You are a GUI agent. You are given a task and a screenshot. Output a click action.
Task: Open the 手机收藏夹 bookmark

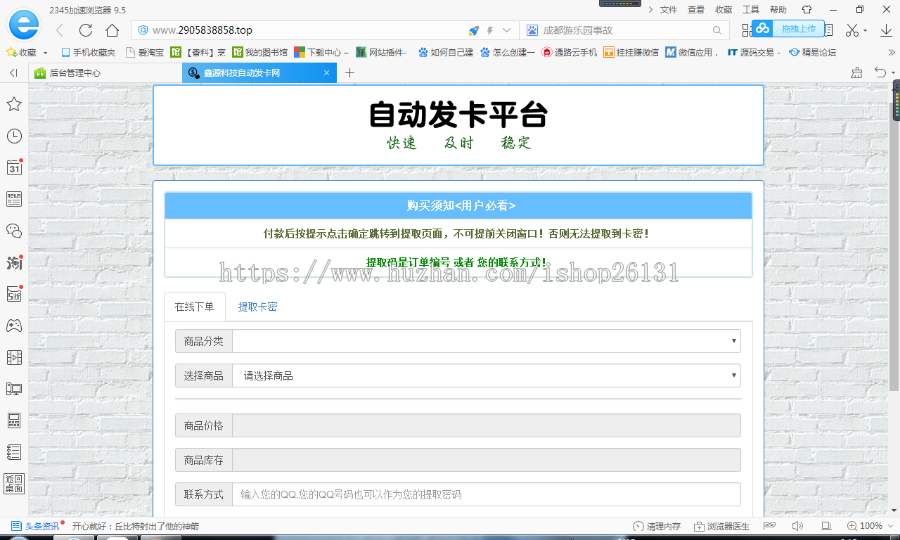[88, 52]
